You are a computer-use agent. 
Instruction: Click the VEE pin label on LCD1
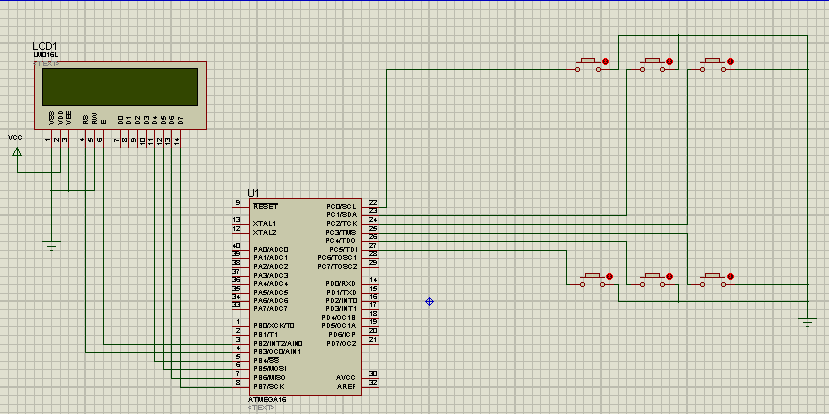click(x=69, y=118)
